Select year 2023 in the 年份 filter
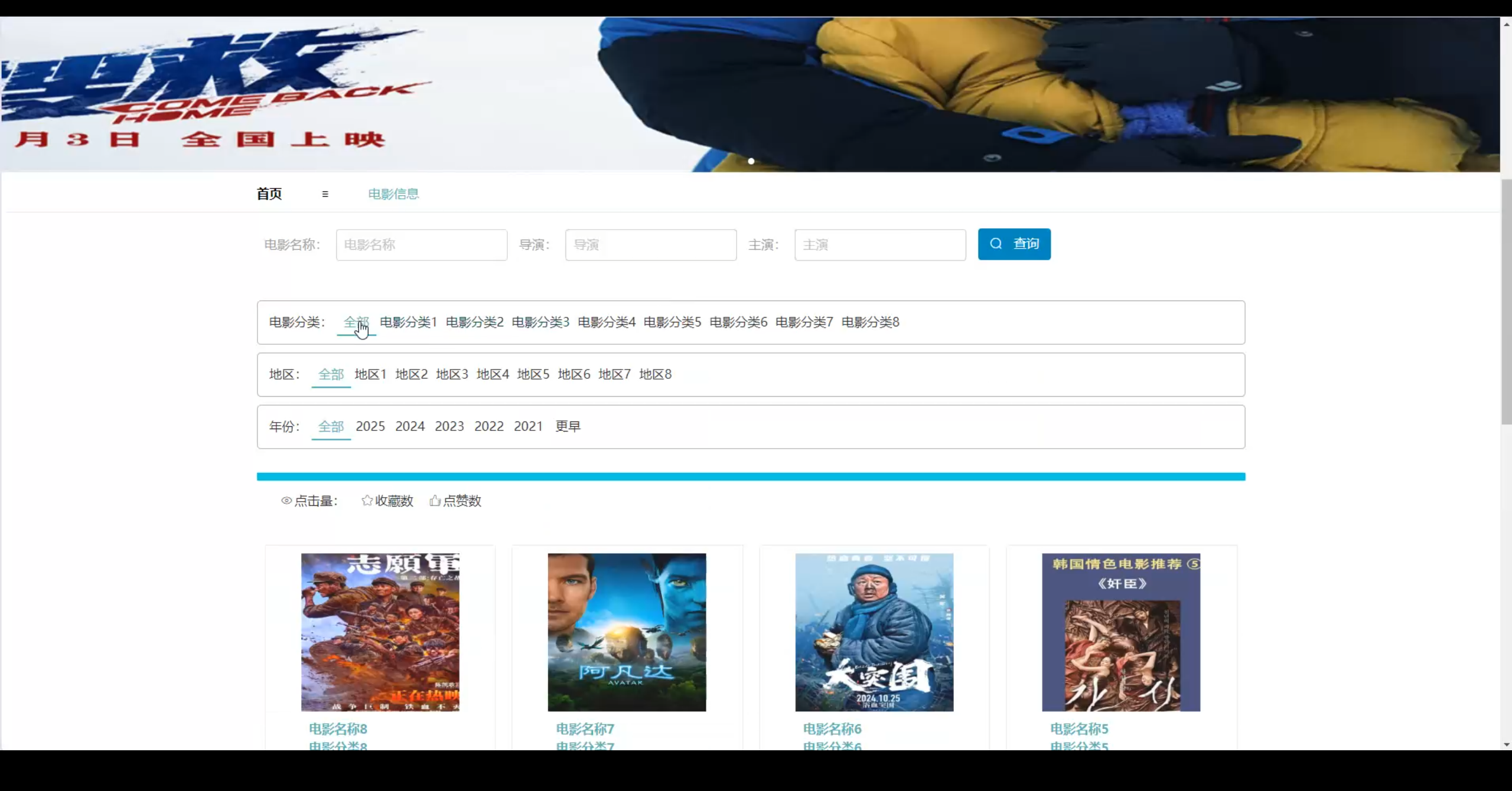Image resolution: width=1512 pixels, height=791 pixels. pyautogui.click(x=448, y=426)
